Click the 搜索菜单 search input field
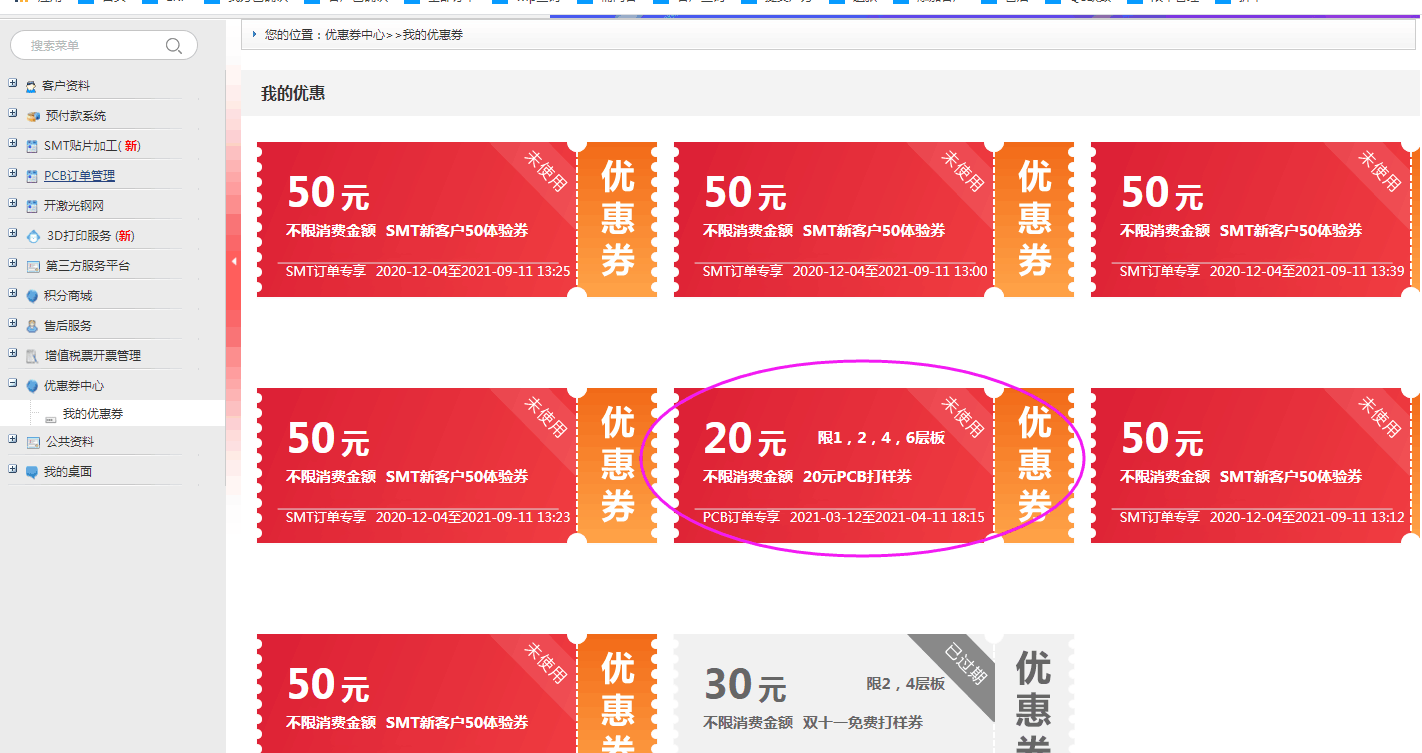Viewport: 1422px width, 753px height. tap(90, 45)
